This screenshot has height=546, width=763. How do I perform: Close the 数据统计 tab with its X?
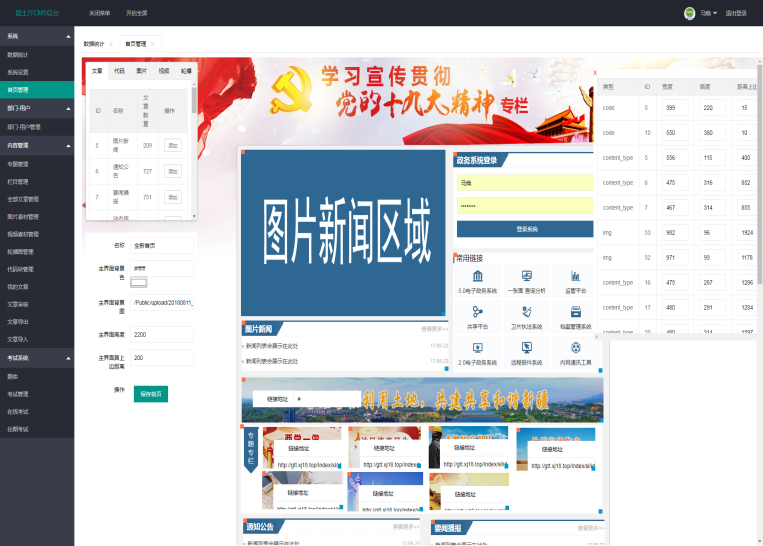(111, 44)
